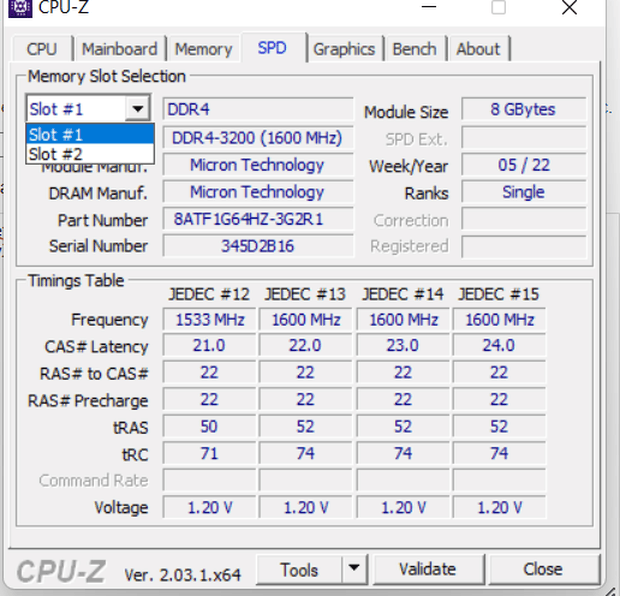620x596 pixels.
Task: Open the Mainboard tab
Action: click(x=119, y=49)
